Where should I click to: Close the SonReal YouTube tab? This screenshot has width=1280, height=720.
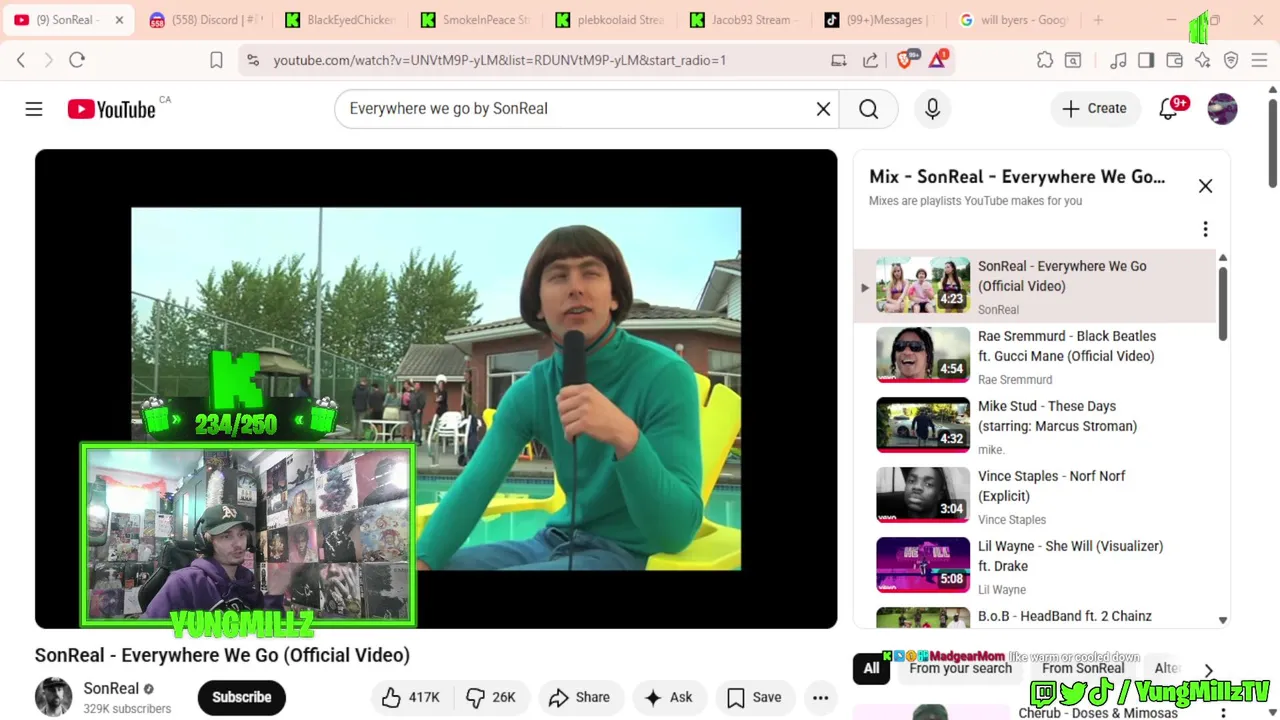pos(119,20)
